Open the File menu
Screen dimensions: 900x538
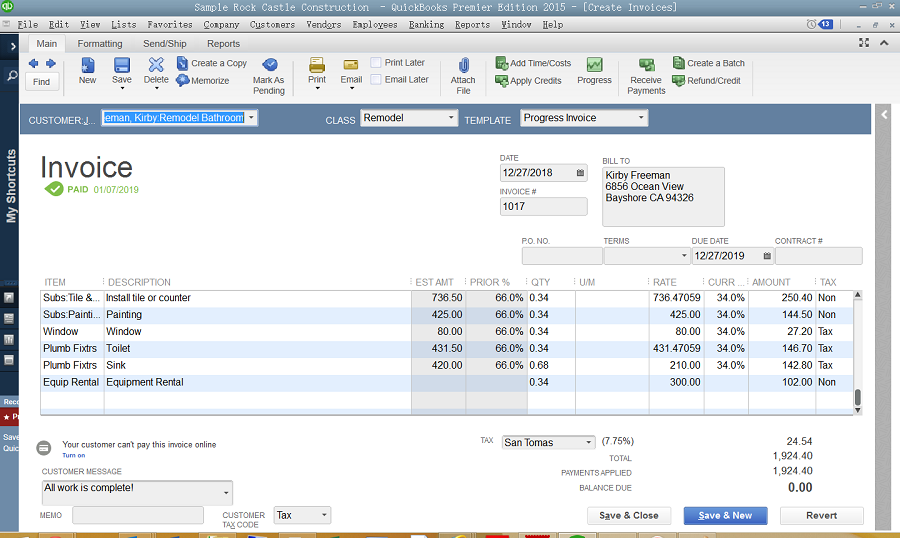pos(28,25)
